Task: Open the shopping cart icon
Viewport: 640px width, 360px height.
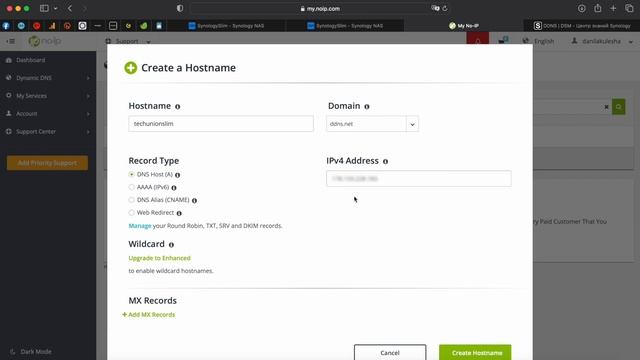Action: (503, 41)
